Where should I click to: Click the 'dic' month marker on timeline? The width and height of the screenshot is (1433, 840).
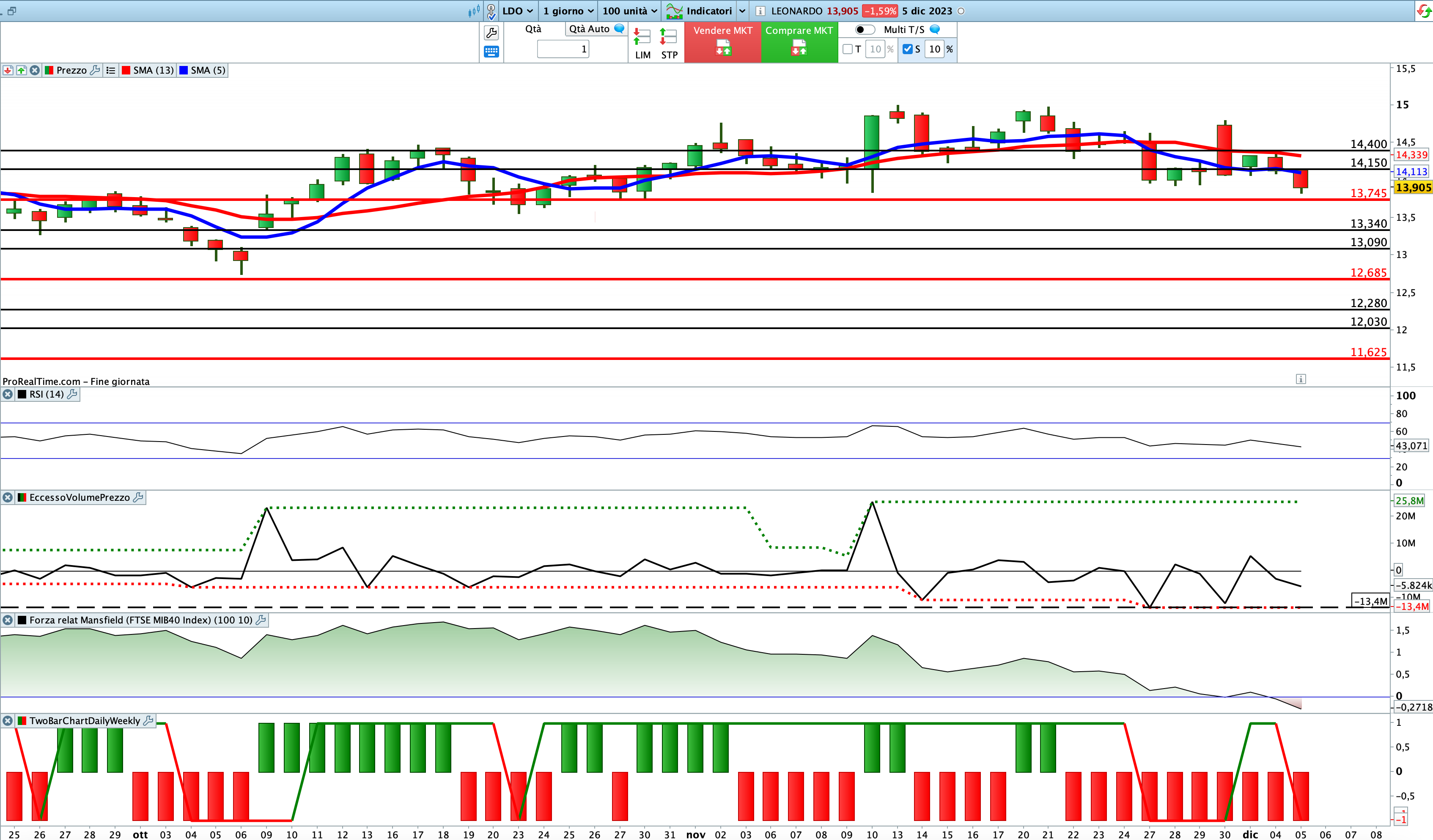[x=1250, y=835]
